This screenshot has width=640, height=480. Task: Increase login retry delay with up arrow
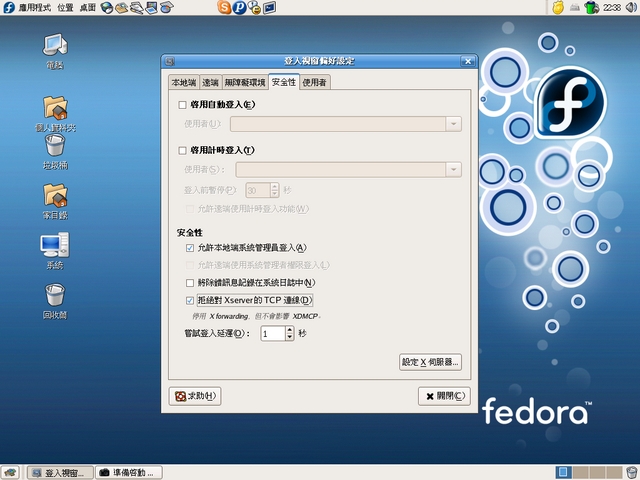pos(289,330)
